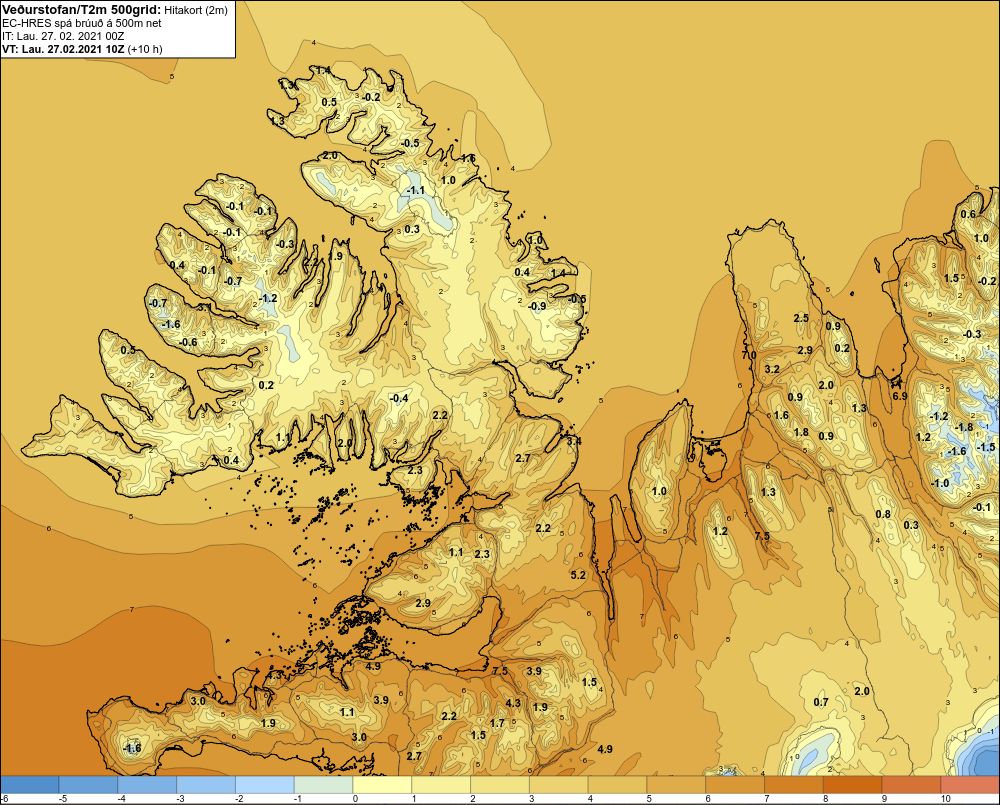Image resolution: width=1000 pixels, height=805 pixels.
Task: Pick the legend swatch between 8 and 9
Action: pos(853,784)
